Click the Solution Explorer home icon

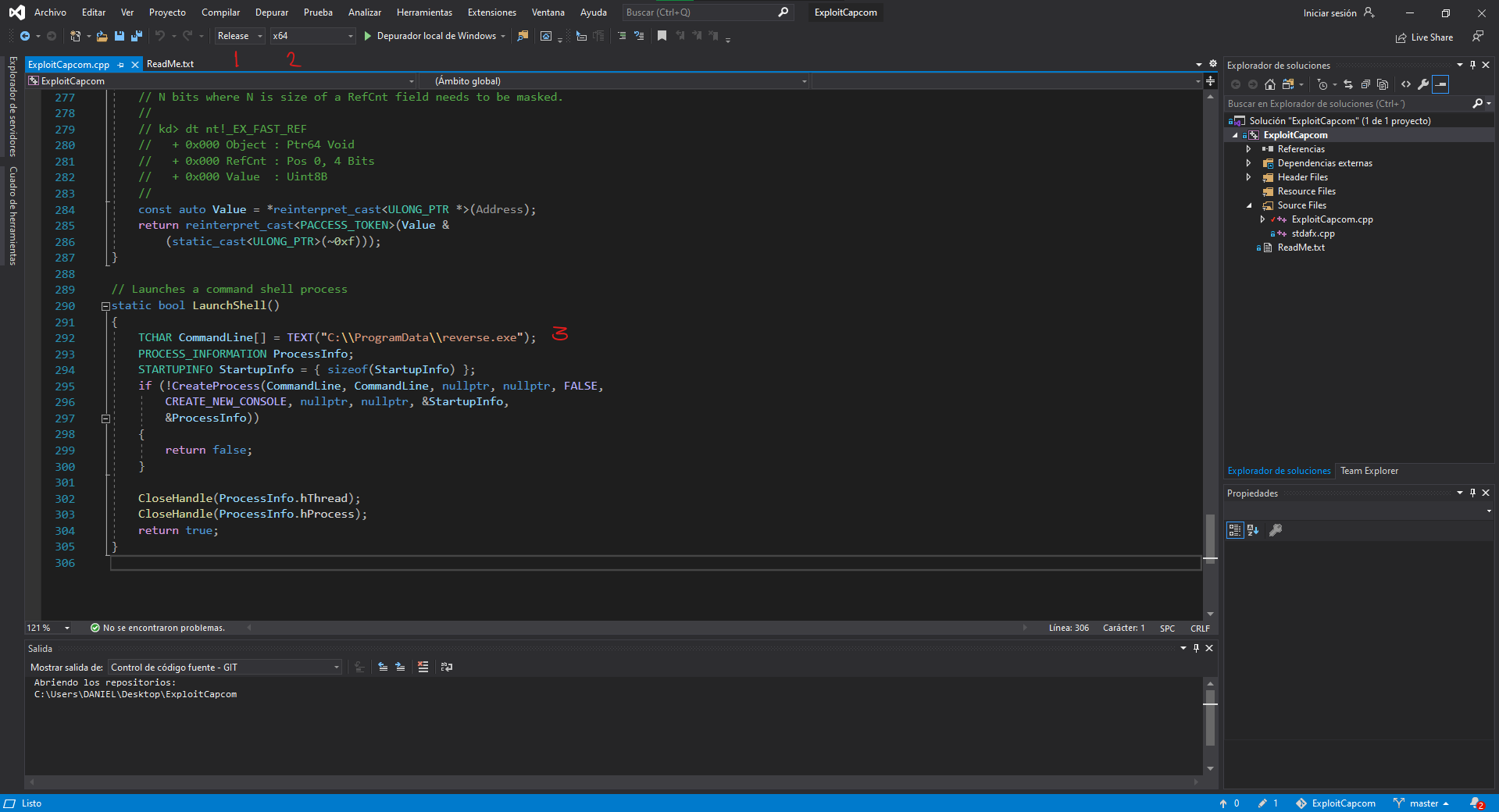(1270, 84)
